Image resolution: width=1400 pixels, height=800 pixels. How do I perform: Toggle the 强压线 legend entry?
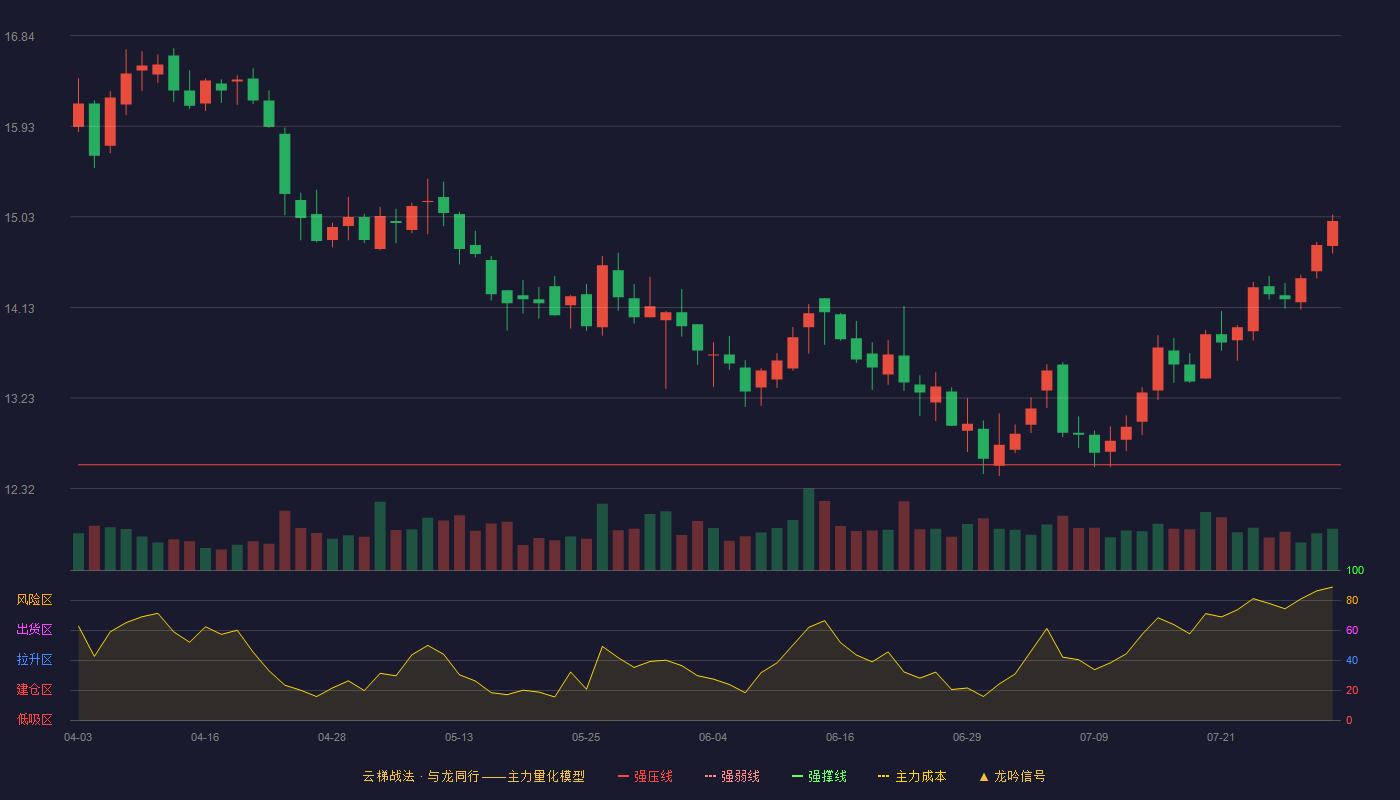pos(645,776)
